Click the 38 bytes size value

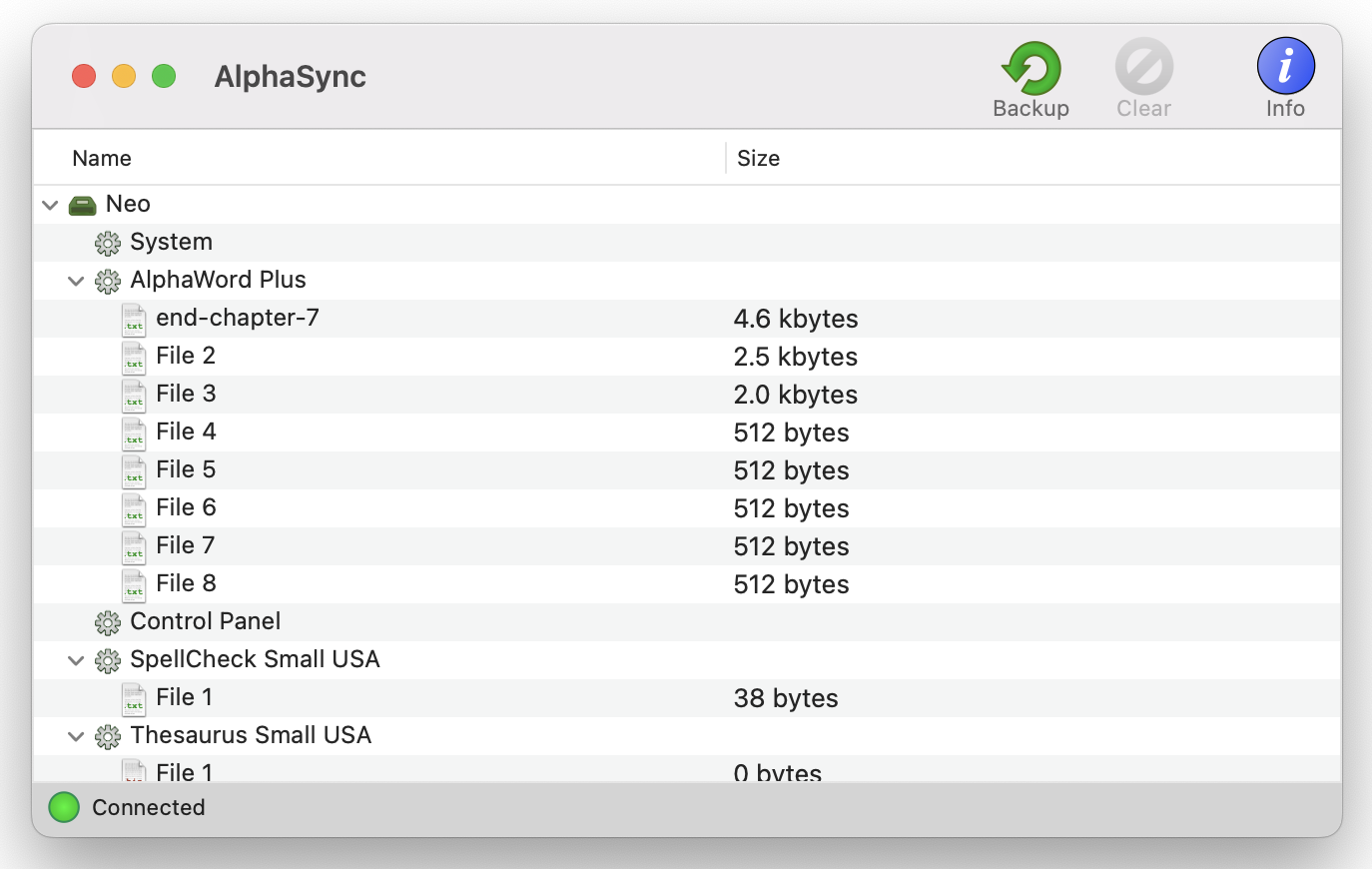(786, 698)
